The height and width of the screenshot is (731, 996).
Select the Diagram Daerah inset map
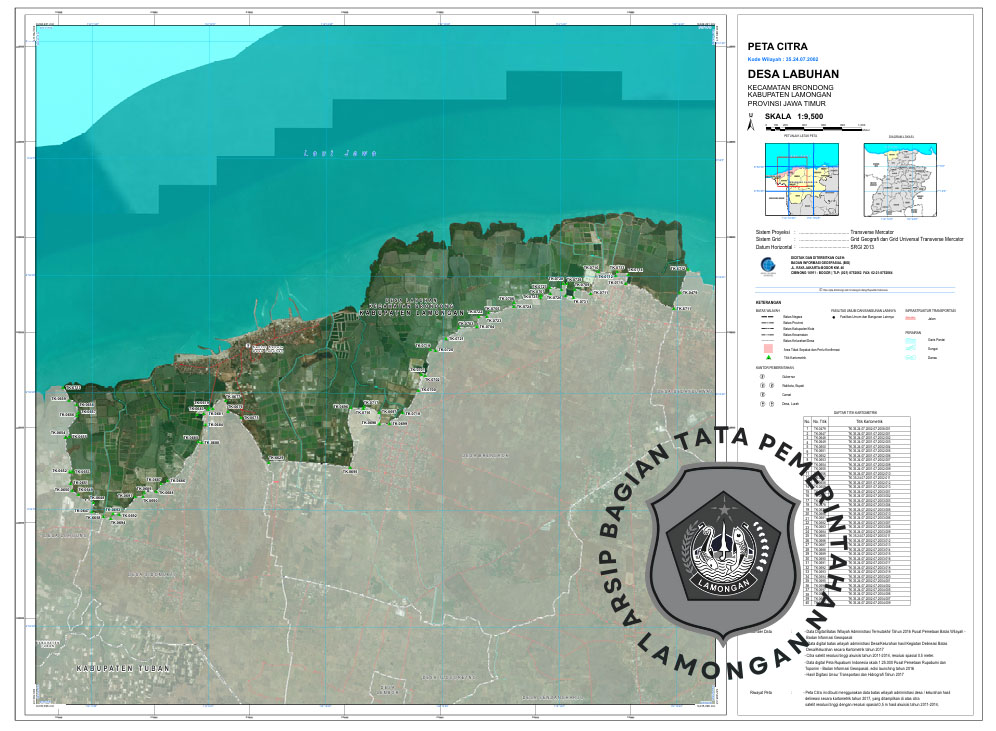click(x=902, y=179)
